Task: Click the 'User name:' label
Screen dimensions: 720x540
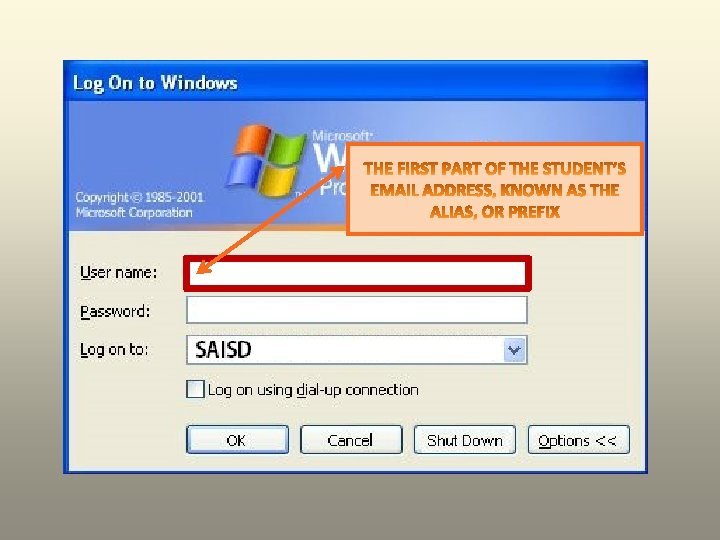Action: 118,272
